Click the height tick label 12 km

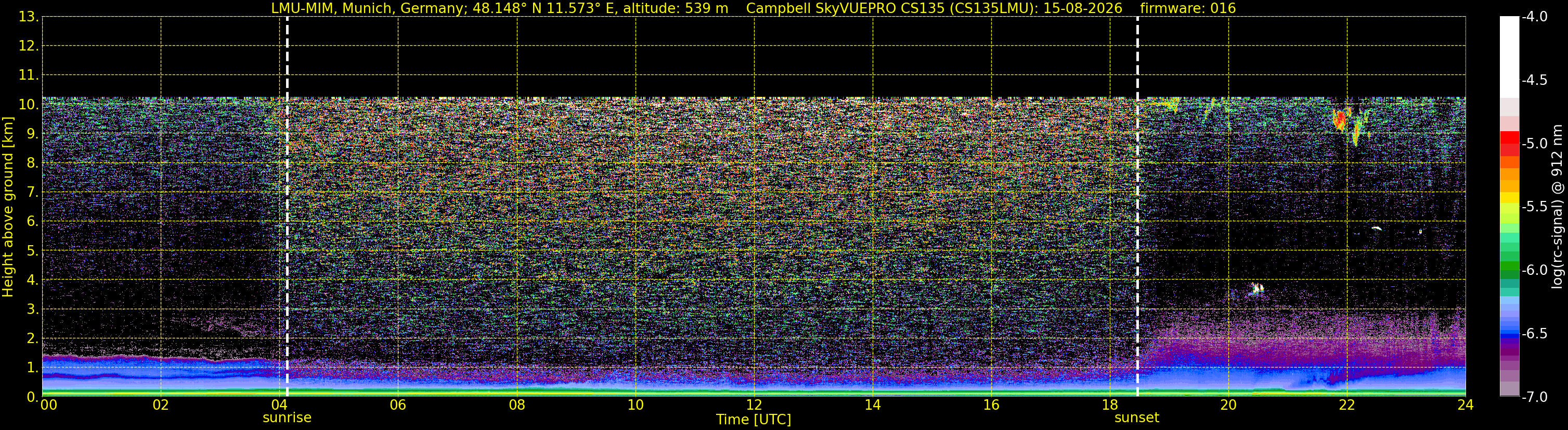tap(29, 46)
